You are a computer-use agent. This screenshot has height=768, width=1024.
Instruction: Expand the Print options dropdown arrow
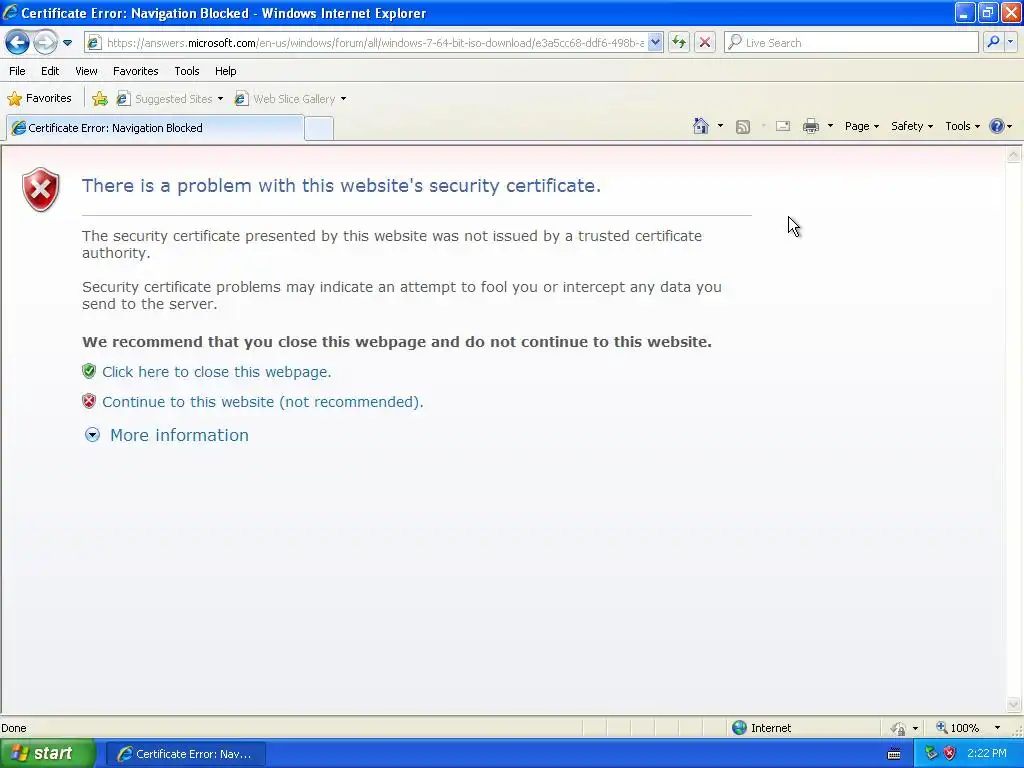click(830, 126)
